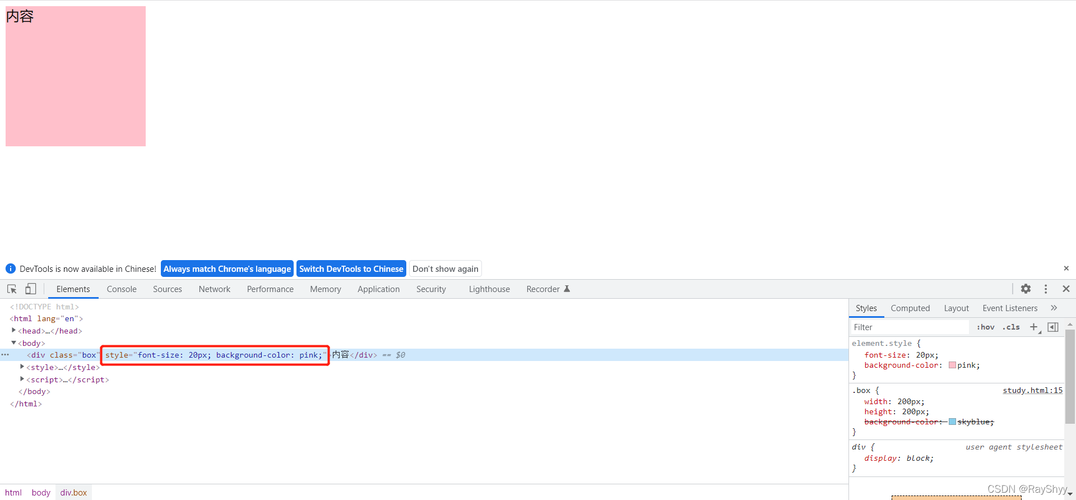
Task: Activate the inspect element picker icon
Action: coord(12,289)
